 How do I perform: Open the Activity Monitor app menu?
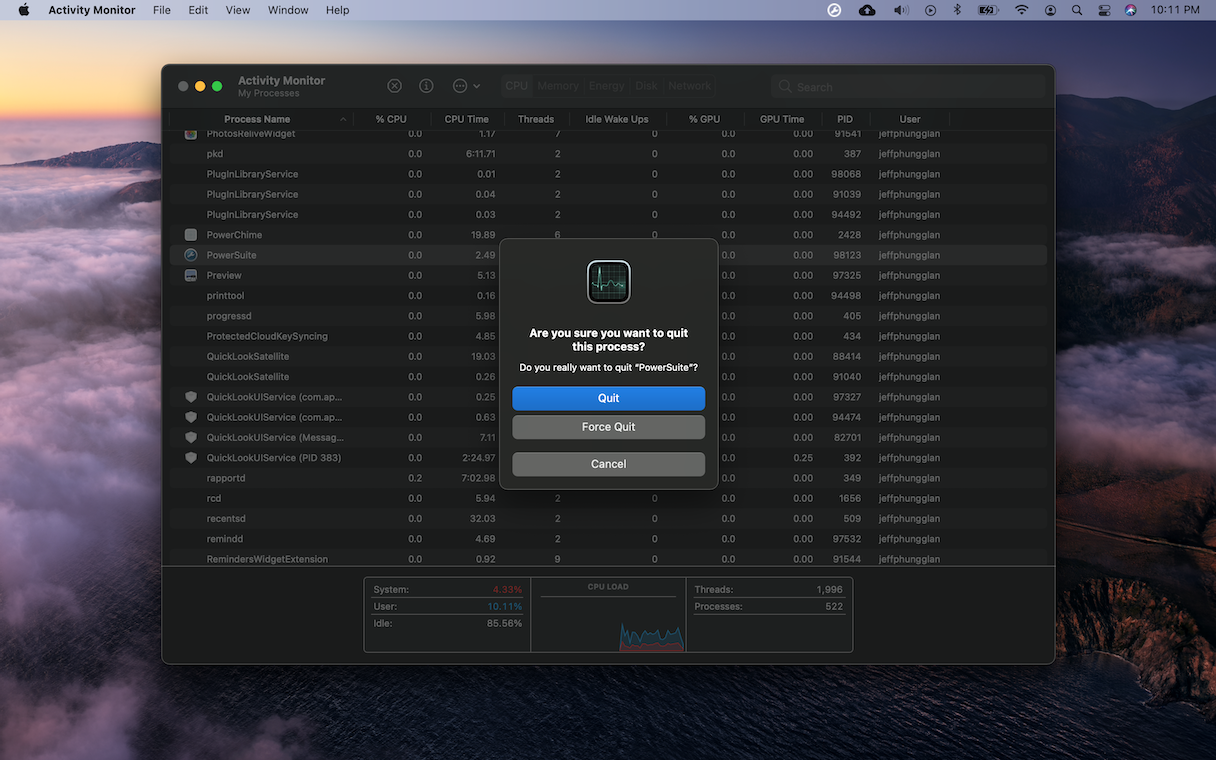(92, 10)
